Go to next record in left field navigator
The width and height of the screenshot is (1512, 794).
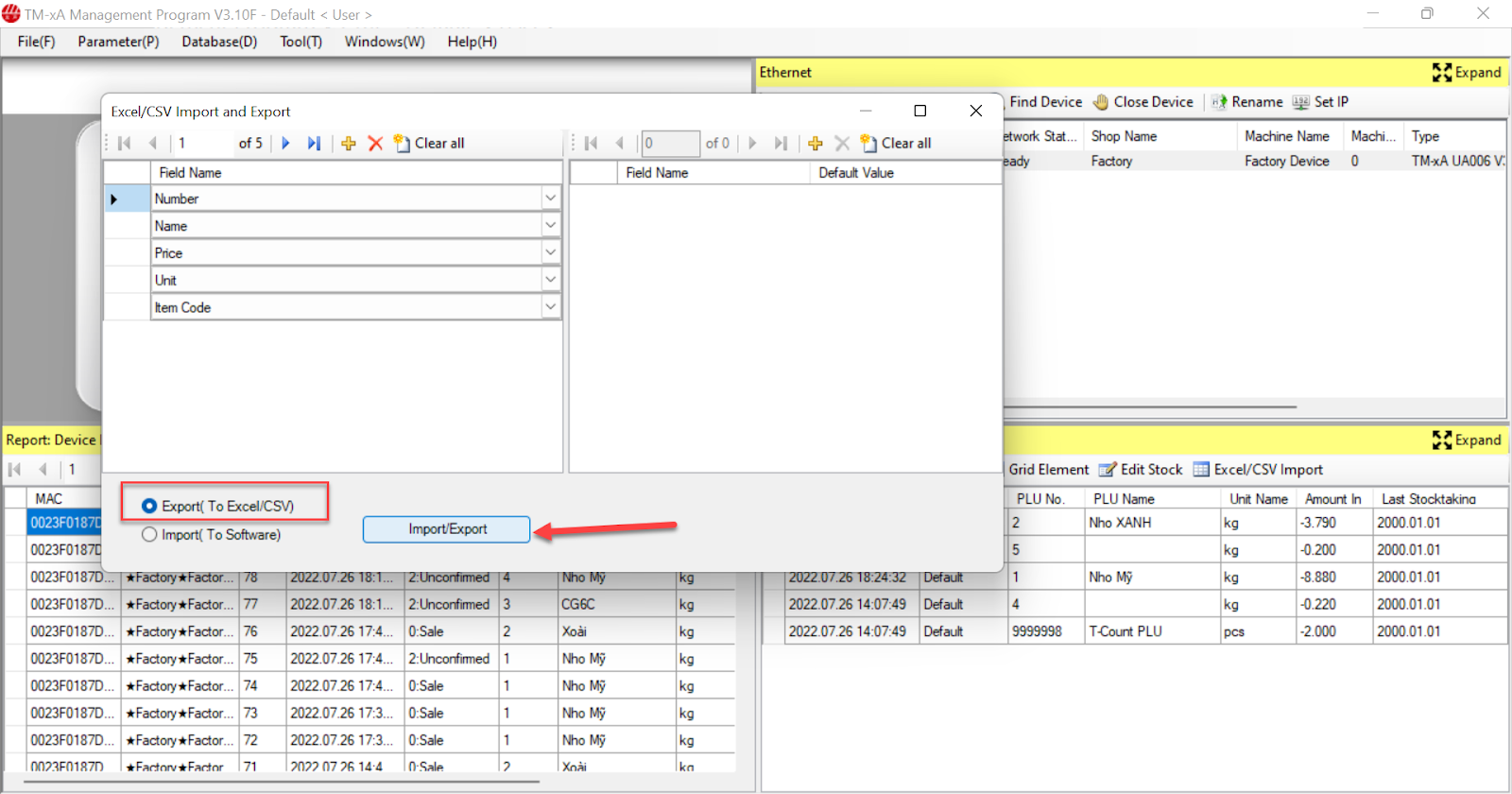tap(285, 144)
